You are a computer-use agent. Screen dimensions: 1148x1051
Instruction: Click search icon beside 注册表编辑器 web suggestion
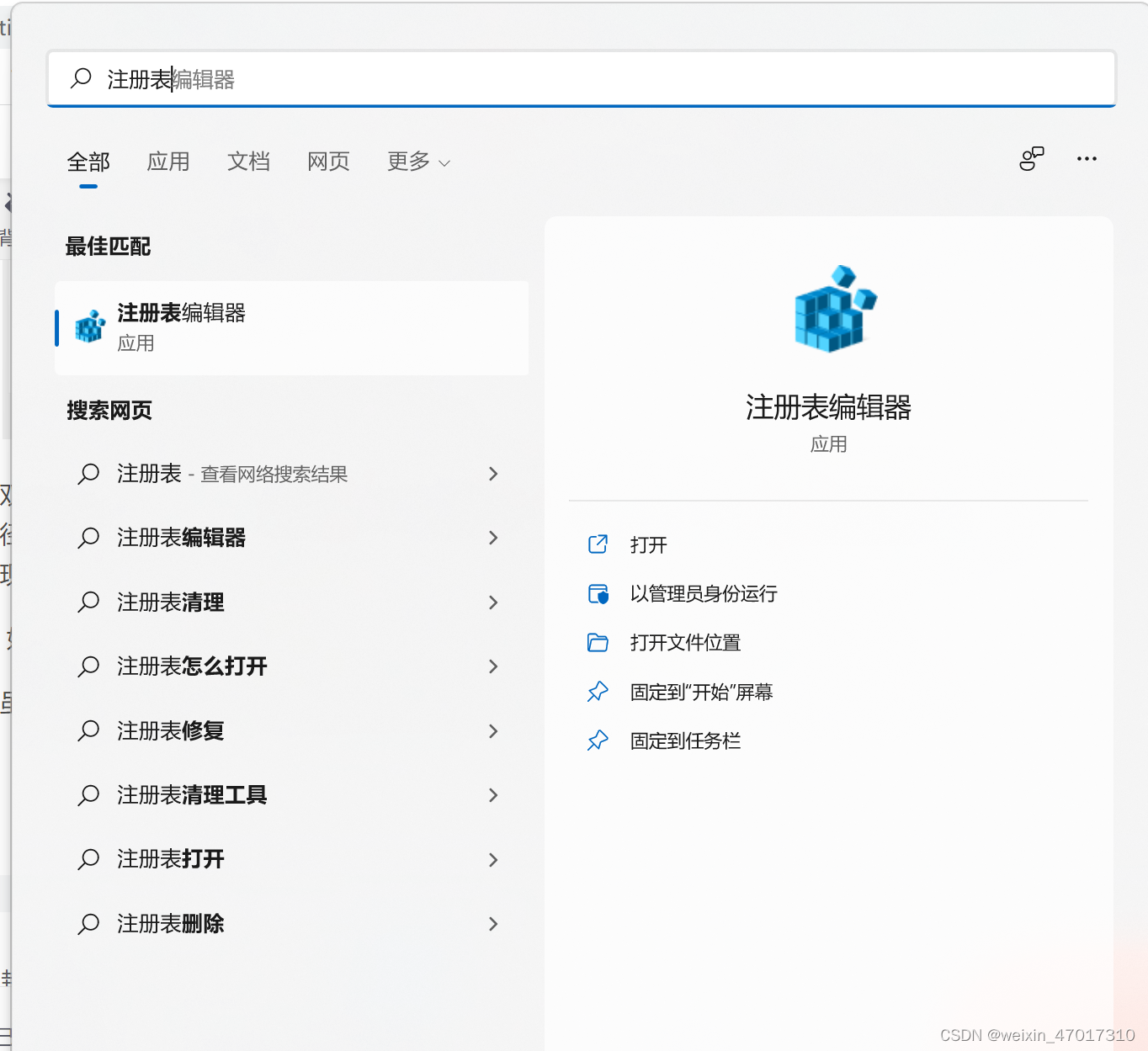88,538
